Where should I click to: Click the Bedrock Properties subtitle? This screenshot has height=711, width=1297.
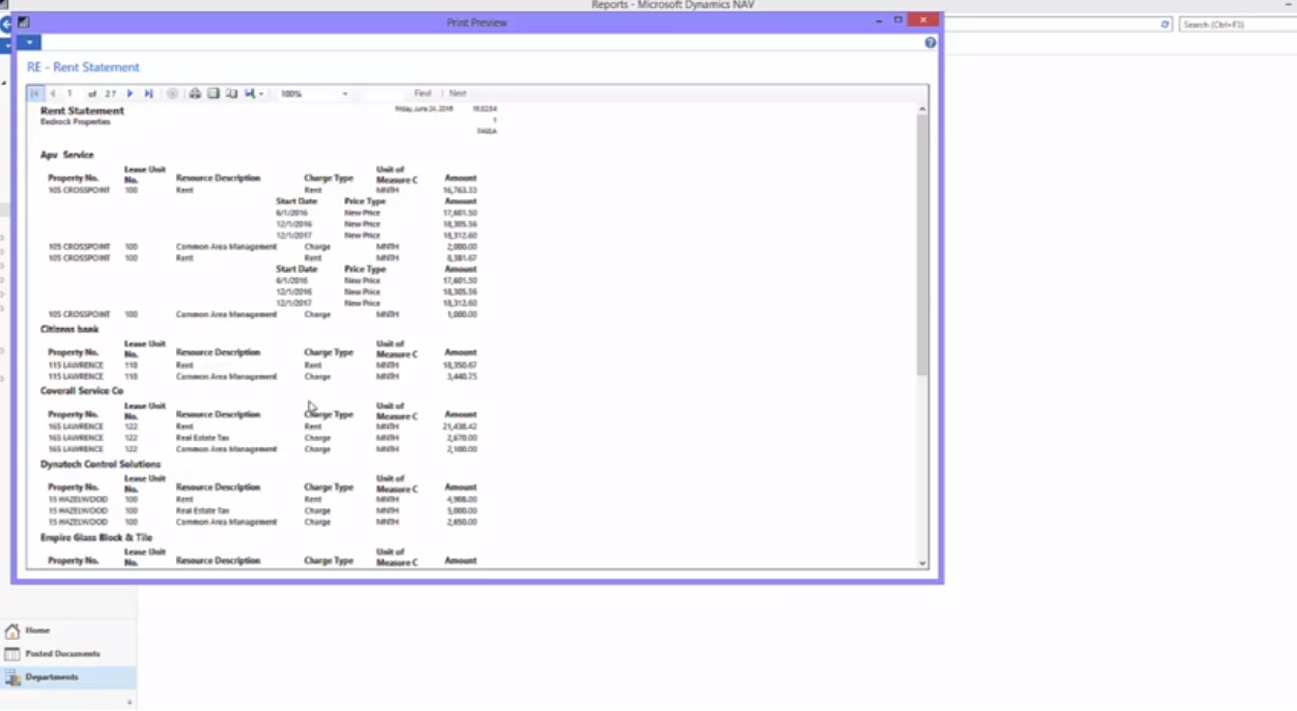75,122
